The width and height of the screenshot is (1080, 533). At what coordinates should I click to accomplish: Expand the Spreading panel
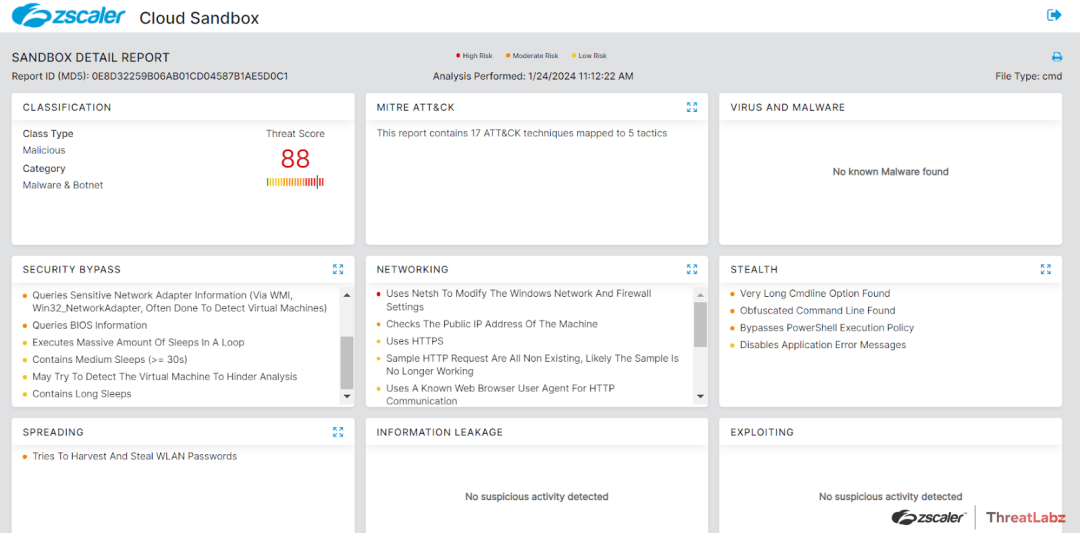coord(338,432)
